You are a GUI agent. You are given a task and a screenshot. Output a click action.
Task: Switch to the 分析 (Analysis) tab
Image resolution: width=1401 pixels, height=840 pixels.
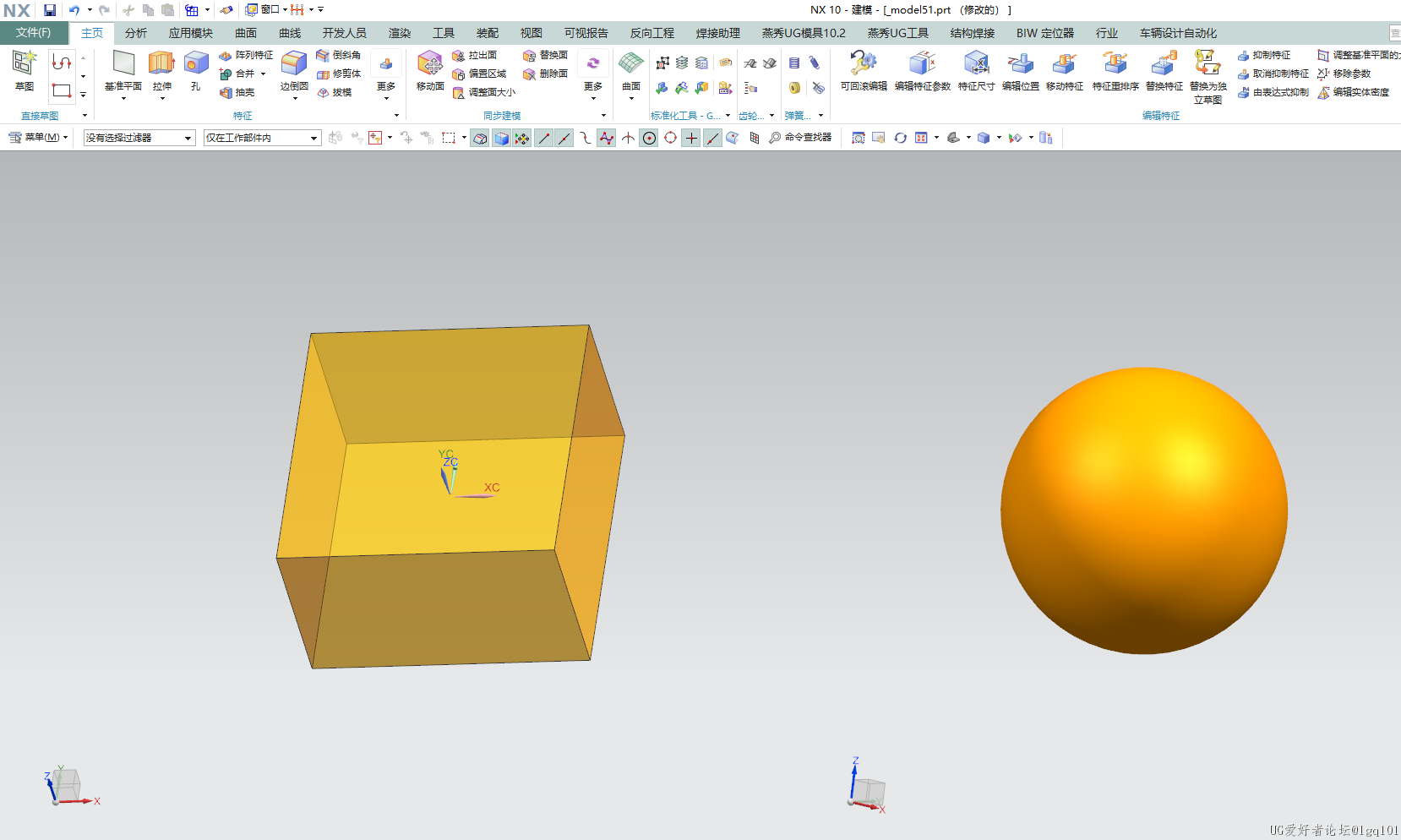coord(136,33)
